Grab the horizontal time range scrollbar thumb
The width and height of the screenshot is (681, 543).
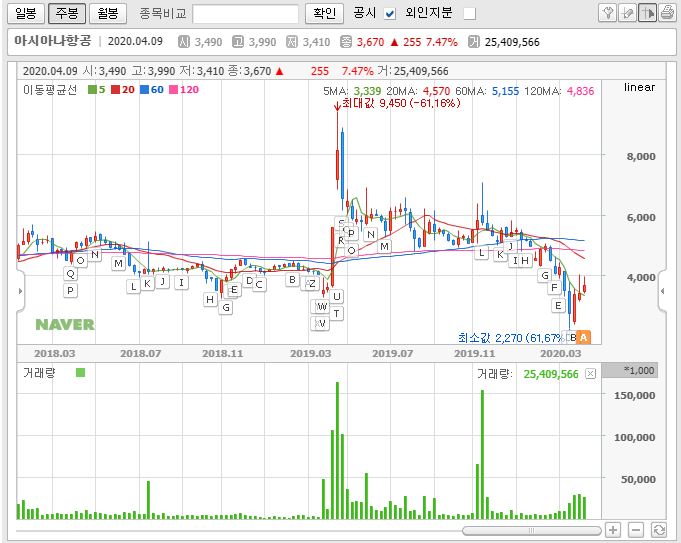point(532,530)
